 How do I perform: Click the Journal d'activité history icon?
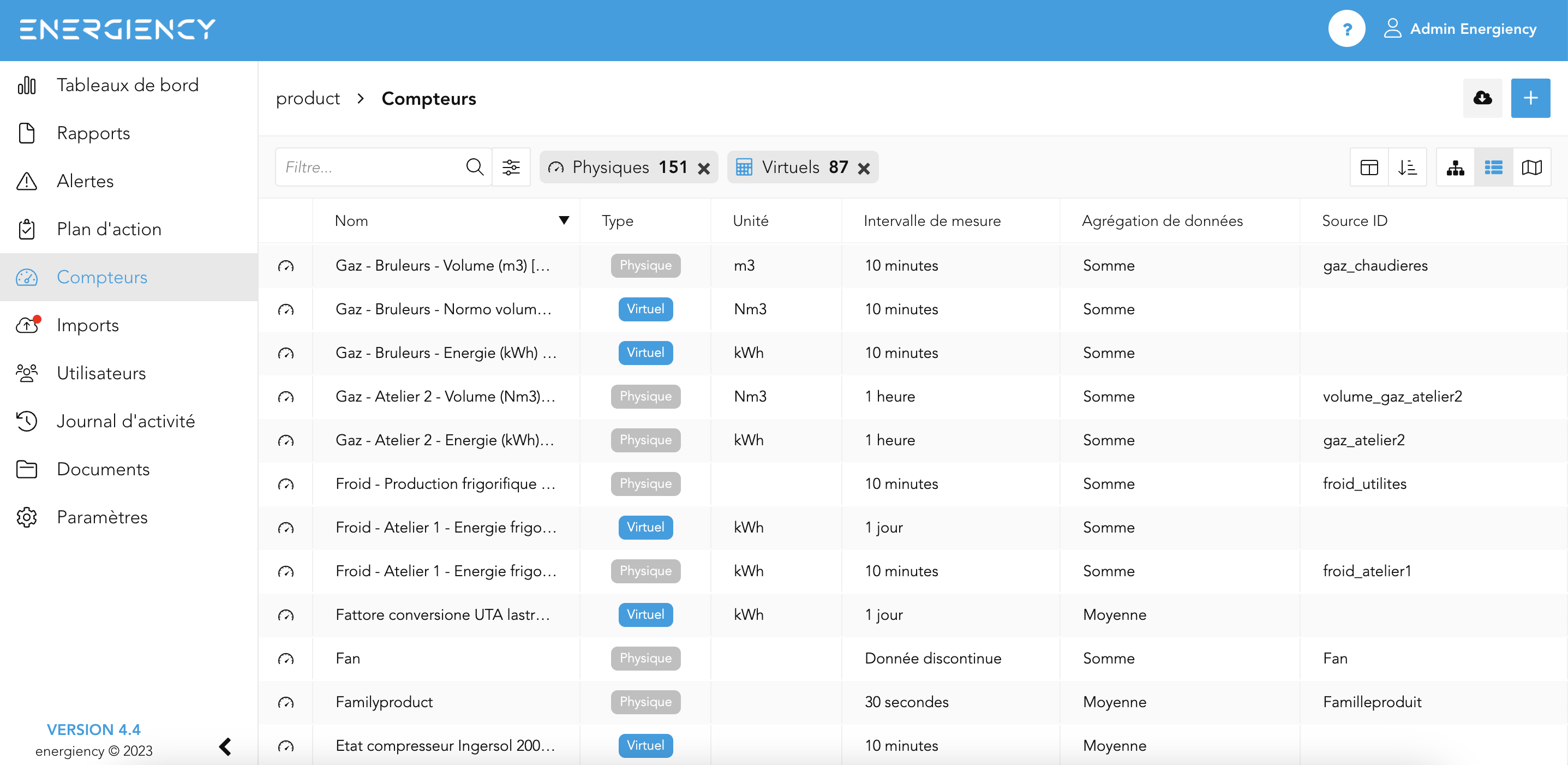(x=27, y=421)
